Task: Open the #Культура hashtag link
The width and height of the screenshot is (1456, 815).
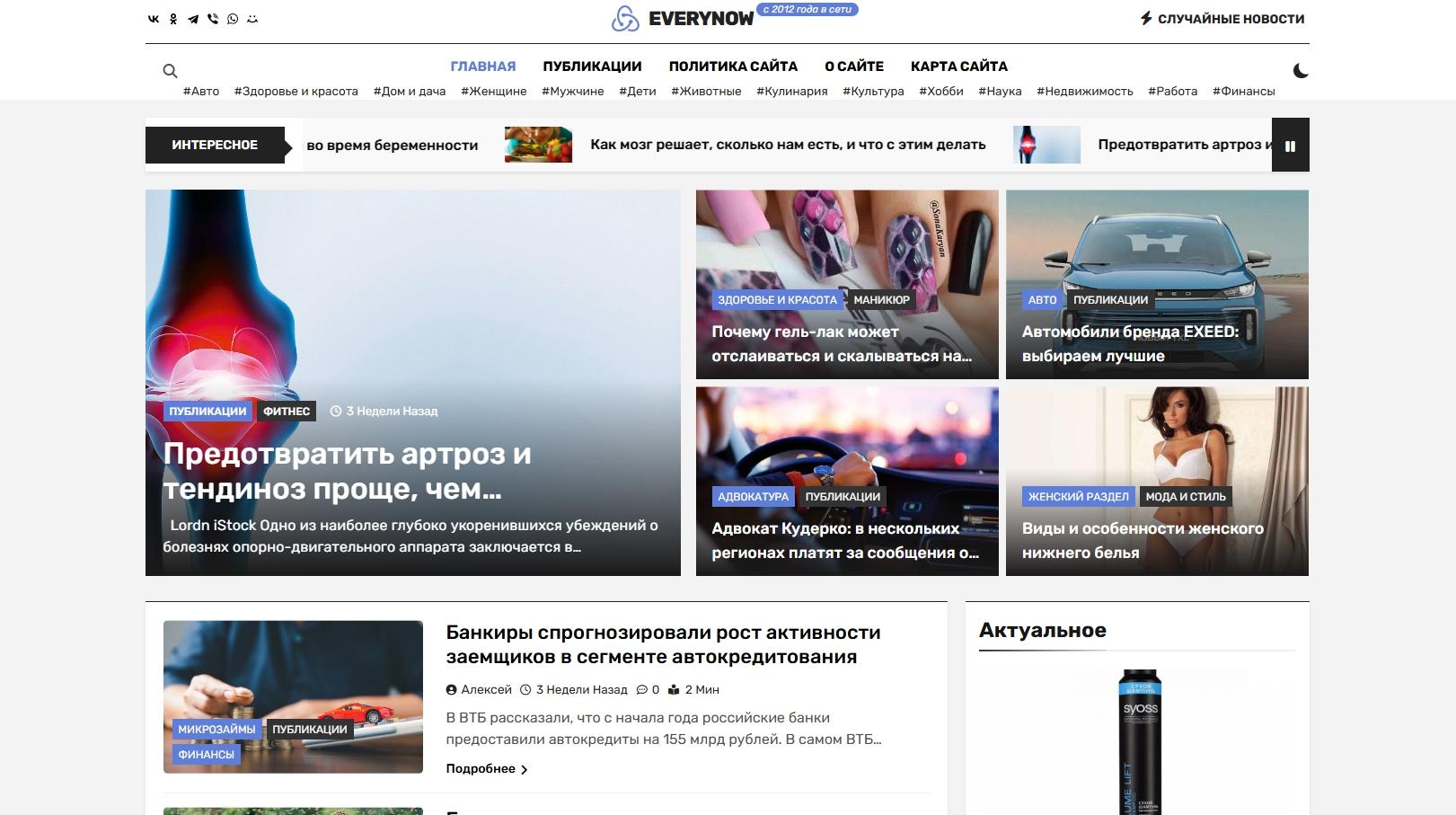Action: tap(873, 91)
